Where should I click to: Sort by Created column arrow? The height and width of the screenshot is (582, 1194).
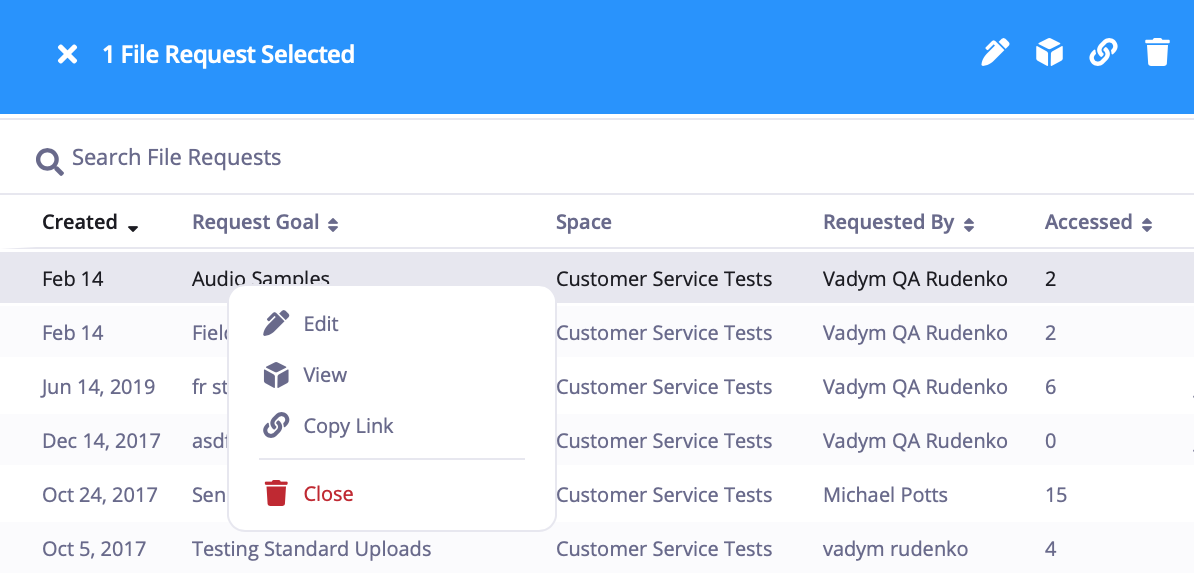click(133, 228)
